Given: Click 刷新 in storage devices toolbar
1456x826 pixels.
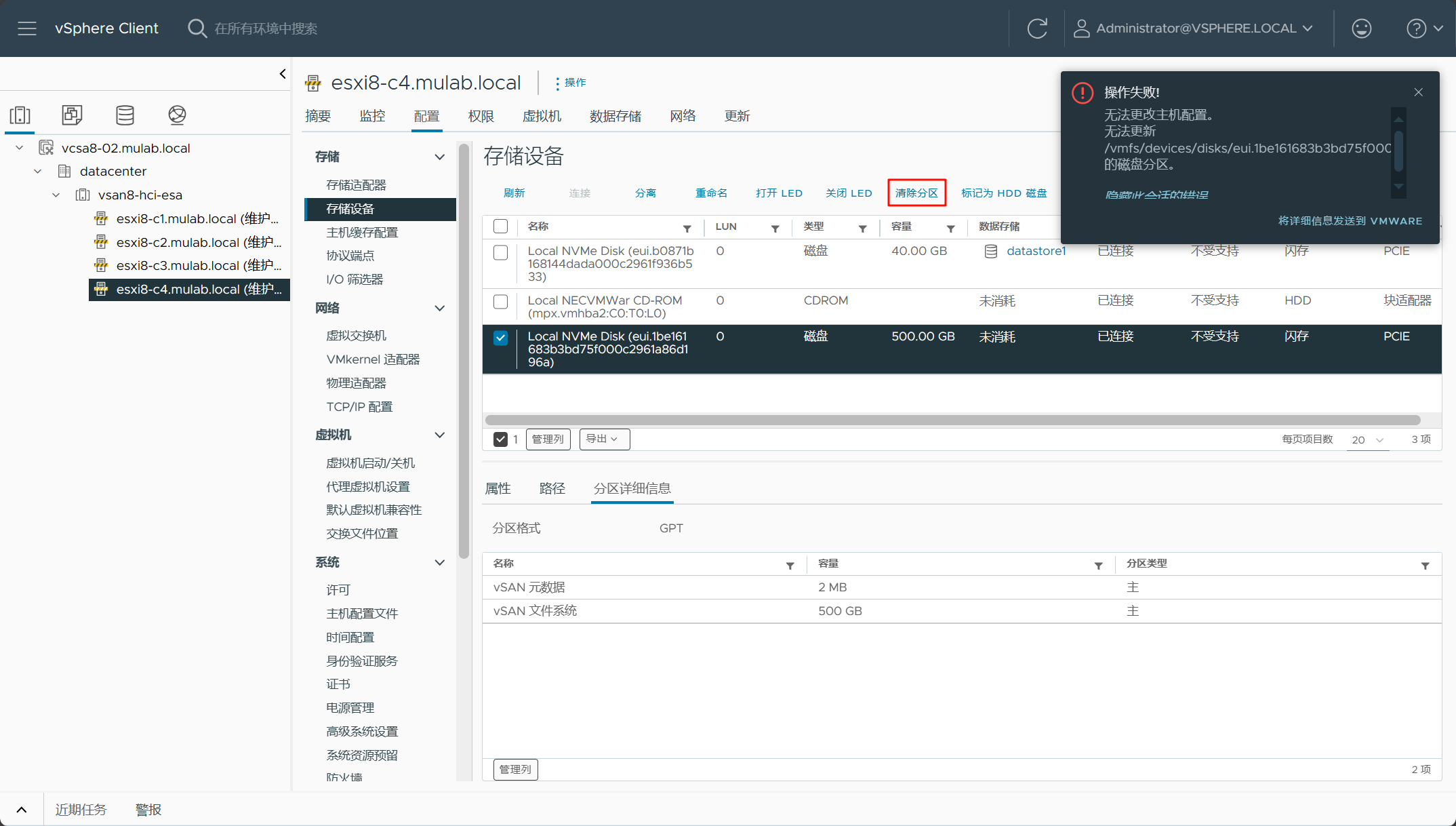Looking at the screenshot, I should pyautogui.click(x=514, y=193).
